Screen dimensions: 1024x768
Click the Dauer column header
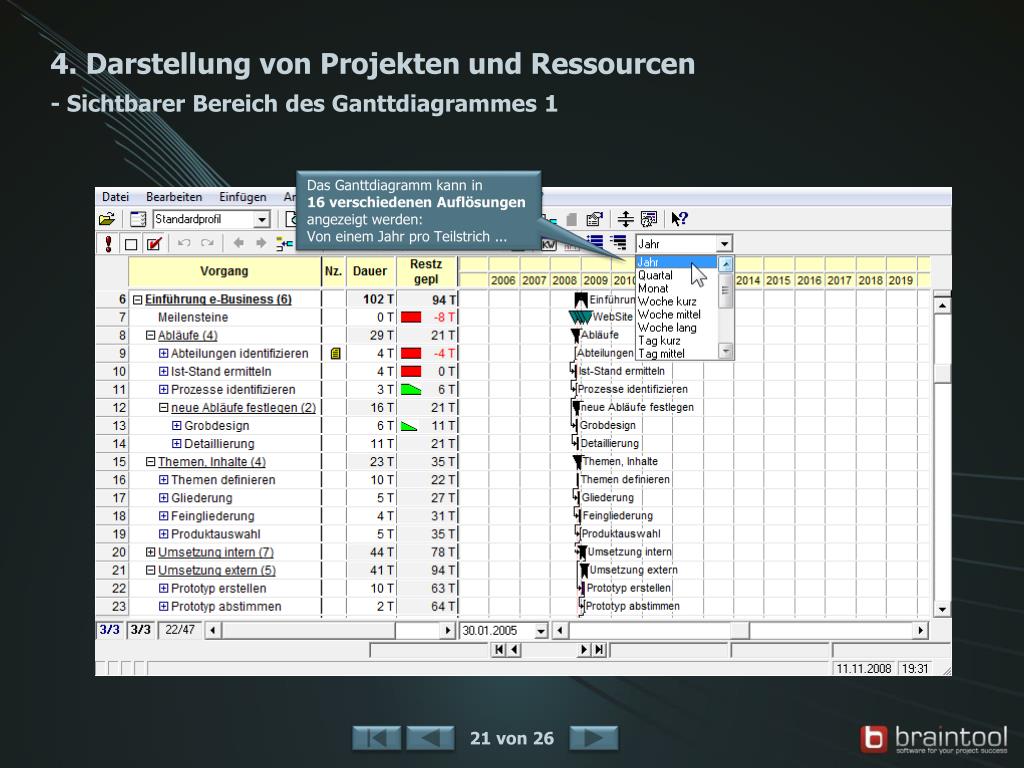pyautogui.click(x=370, y=271)
